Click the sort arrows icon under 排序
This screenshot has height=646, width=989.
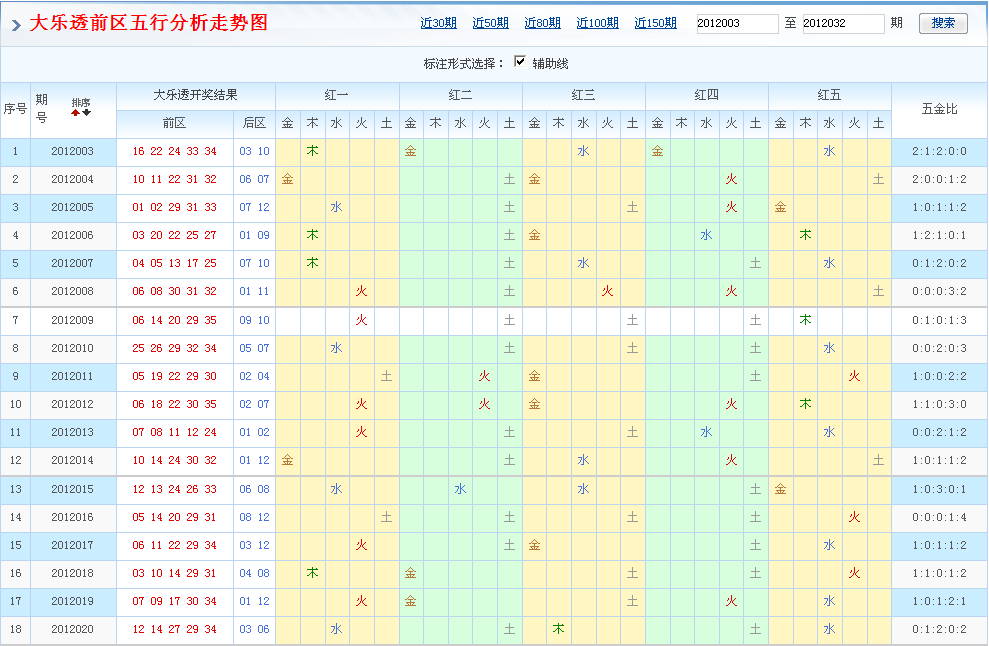(x=81, y=112)
